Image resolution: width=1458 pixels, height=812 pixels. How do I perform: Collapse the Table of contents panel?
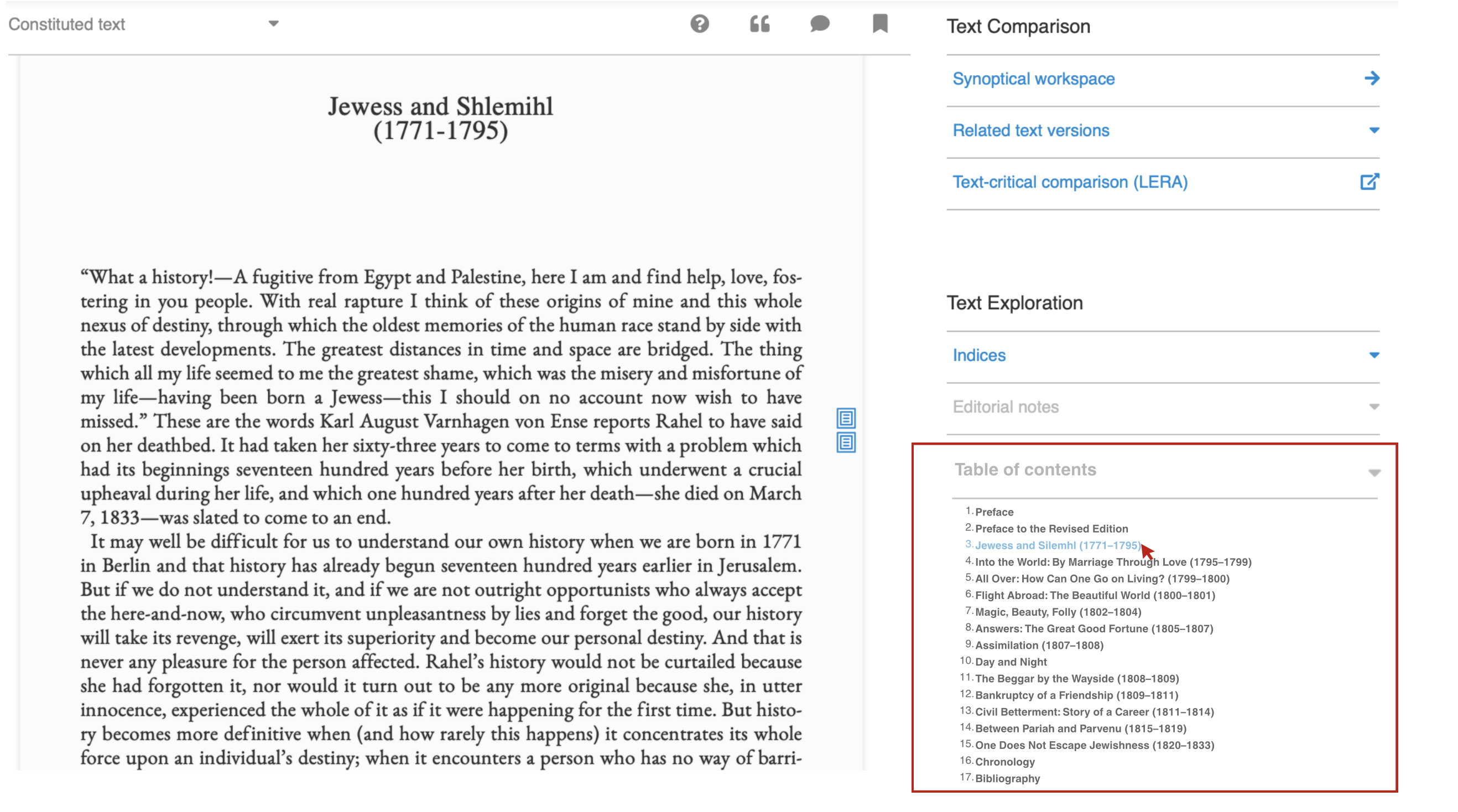pos(1374,472)
